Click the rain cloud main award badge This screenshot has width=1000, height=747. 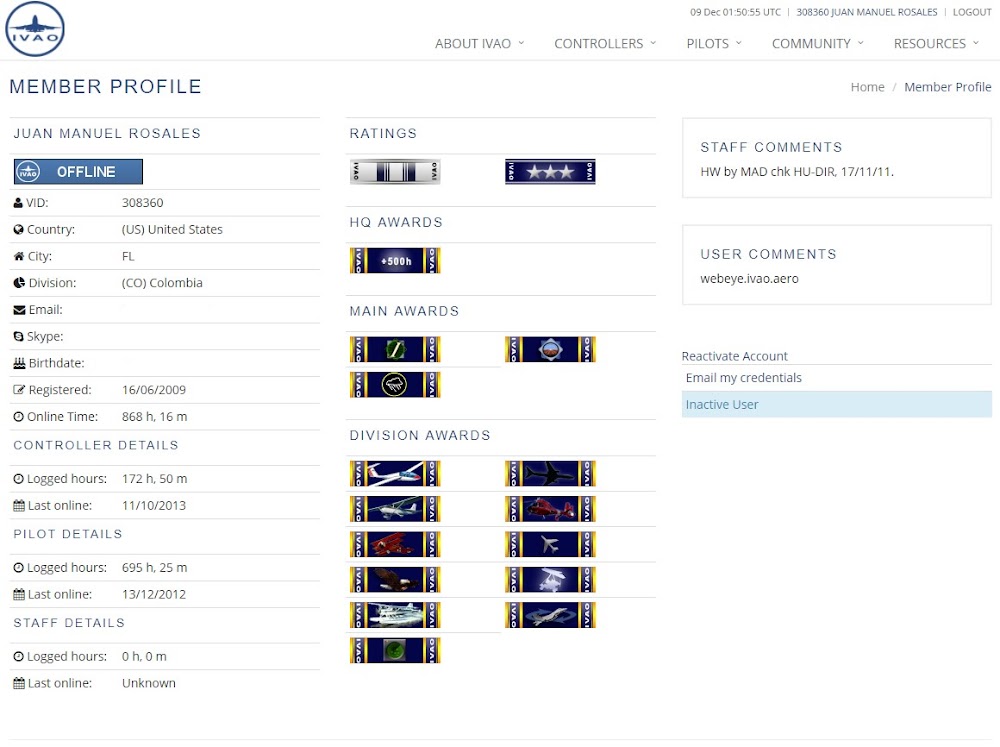point(395,385)
